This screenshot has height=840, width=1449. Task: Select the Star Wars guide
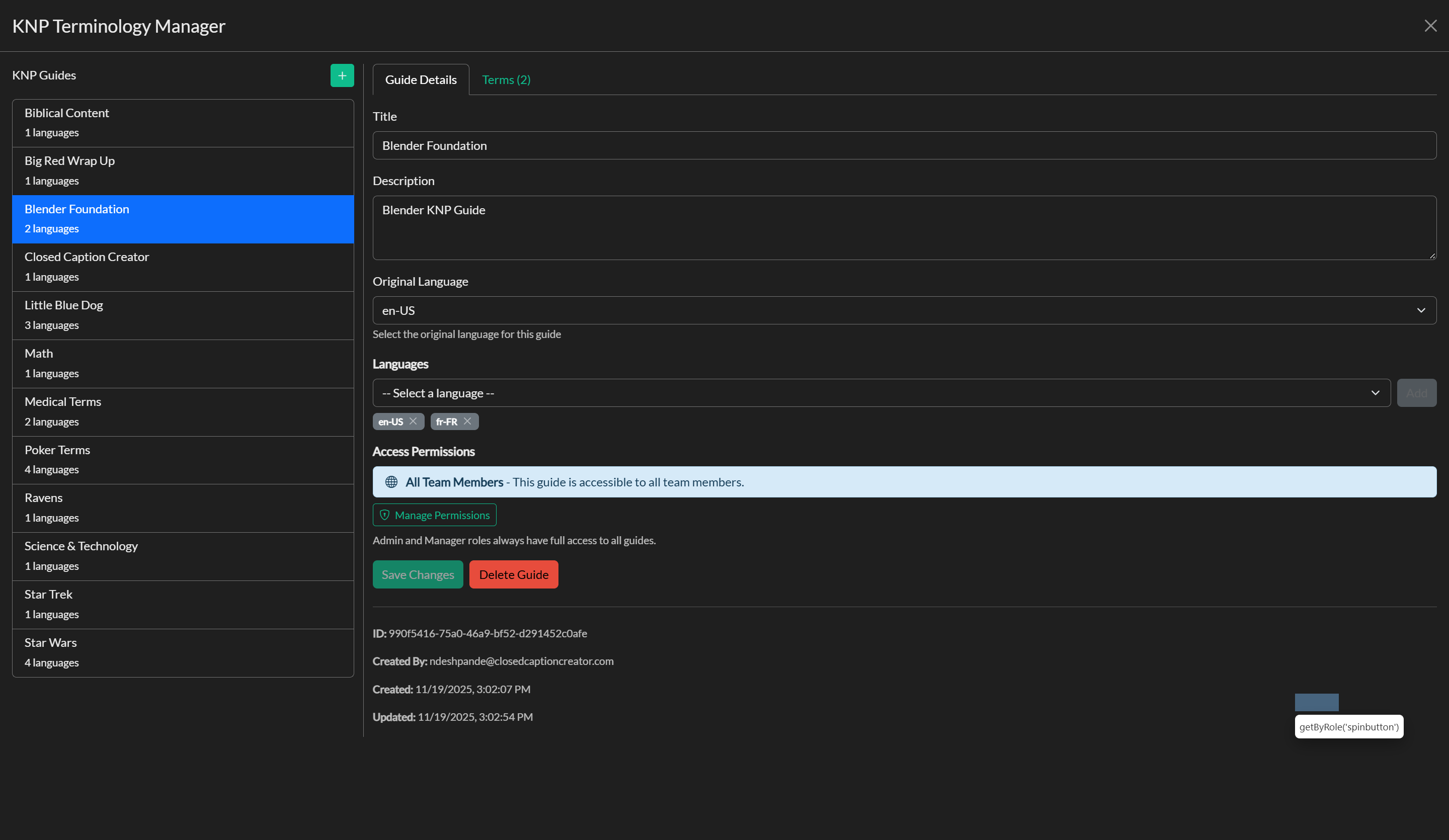click(x=183, y=653)
